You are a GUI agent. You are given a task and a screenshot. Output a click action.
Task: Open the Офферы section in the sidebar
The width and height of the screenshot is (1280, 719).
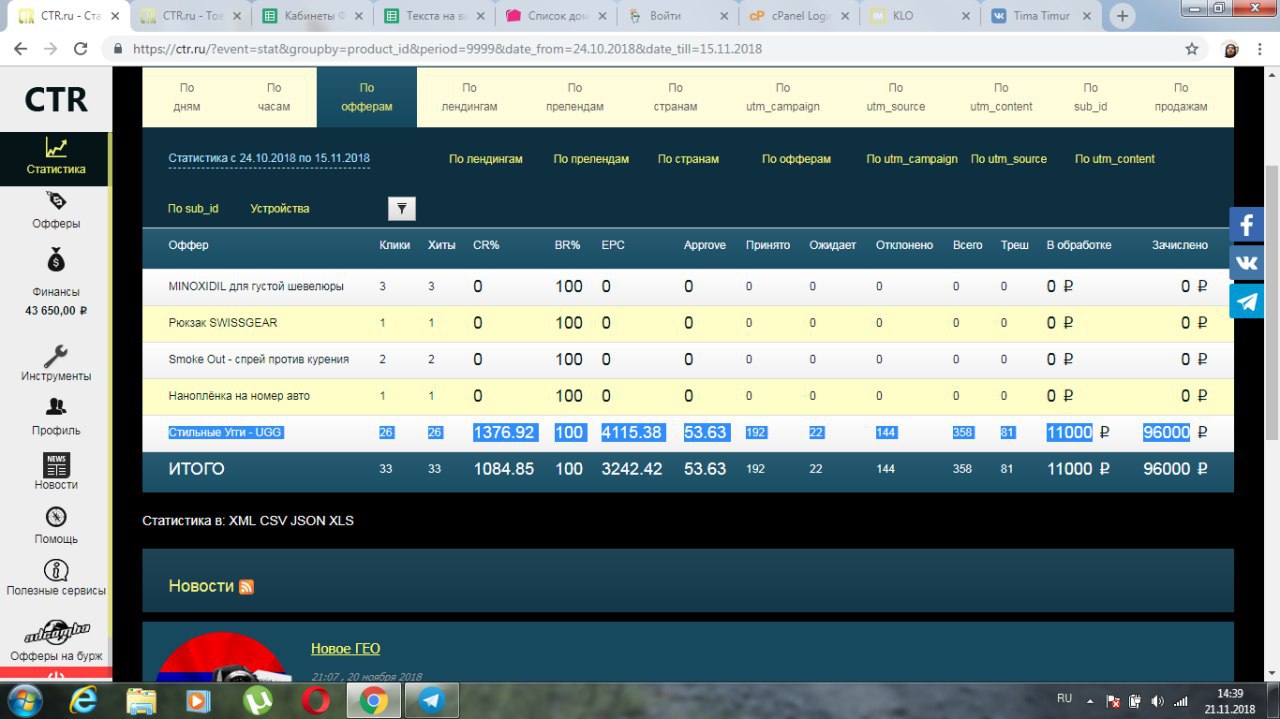[x=56, y=212]
